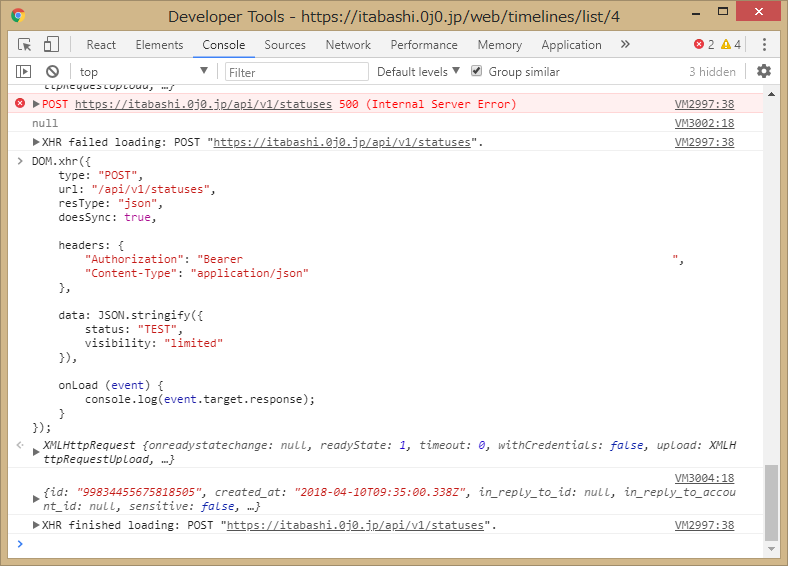The image size is (788, 566).
Task: Open the VM3004:18 source link
Action: tap(704, 478)
